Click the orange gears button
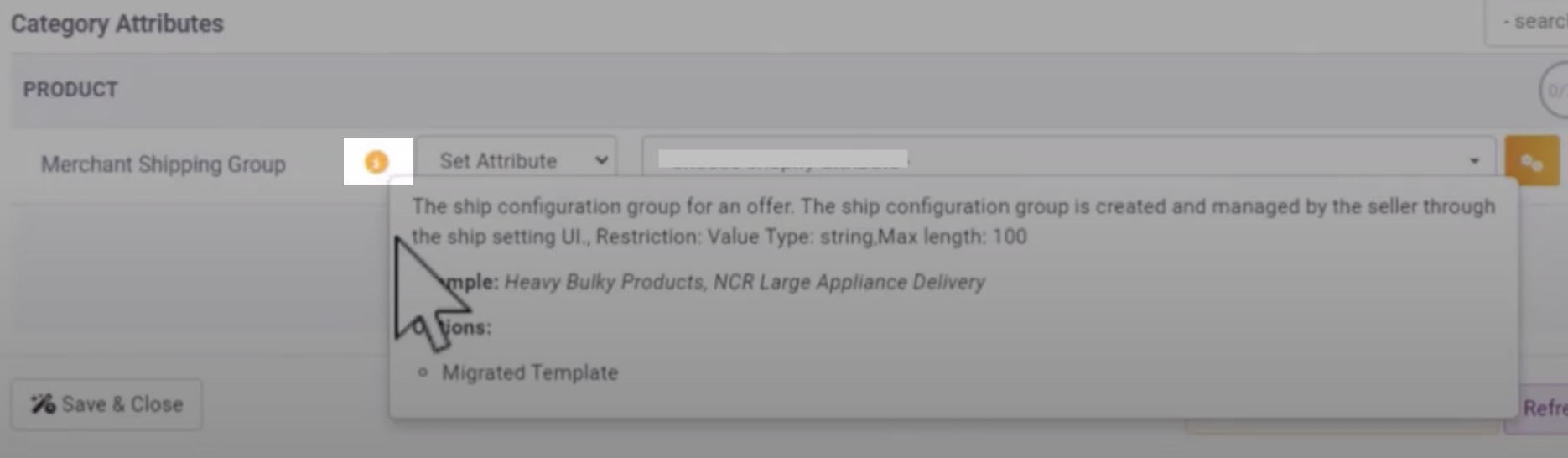Image resolution: width=1568 pixels, height=458 pixels. (x=1531, y=161)
